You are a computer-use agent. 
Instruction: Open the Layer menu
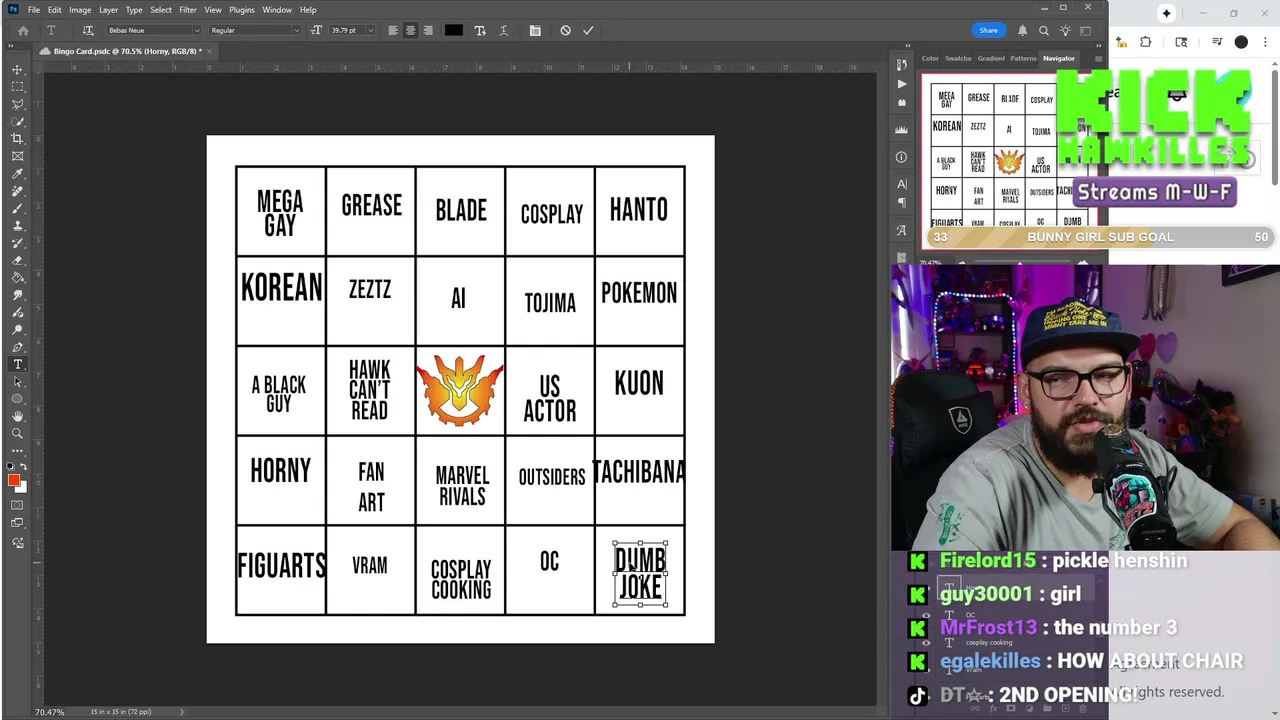click(x=108, y=10)
